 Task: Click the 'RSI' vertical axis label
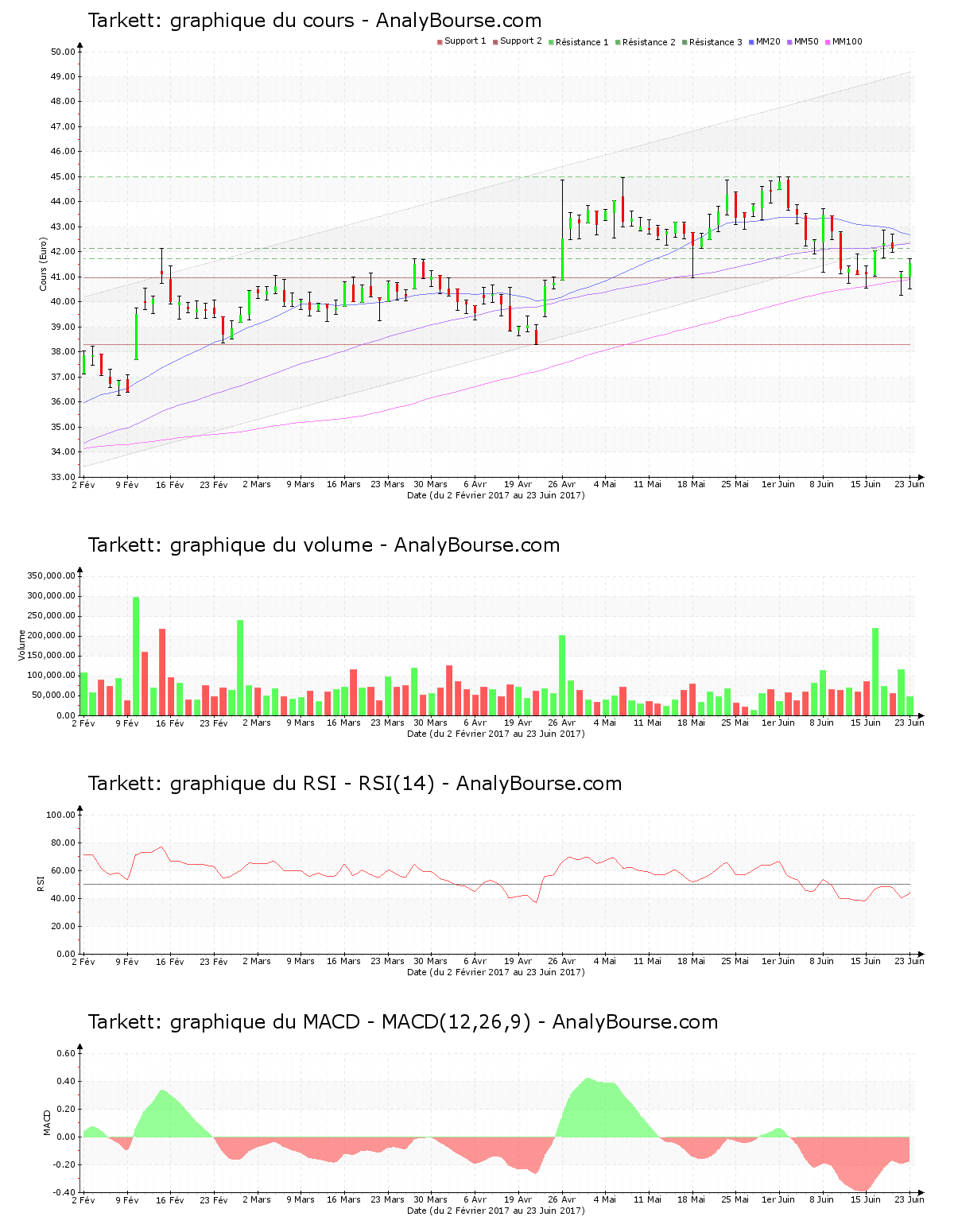point(41,883)
